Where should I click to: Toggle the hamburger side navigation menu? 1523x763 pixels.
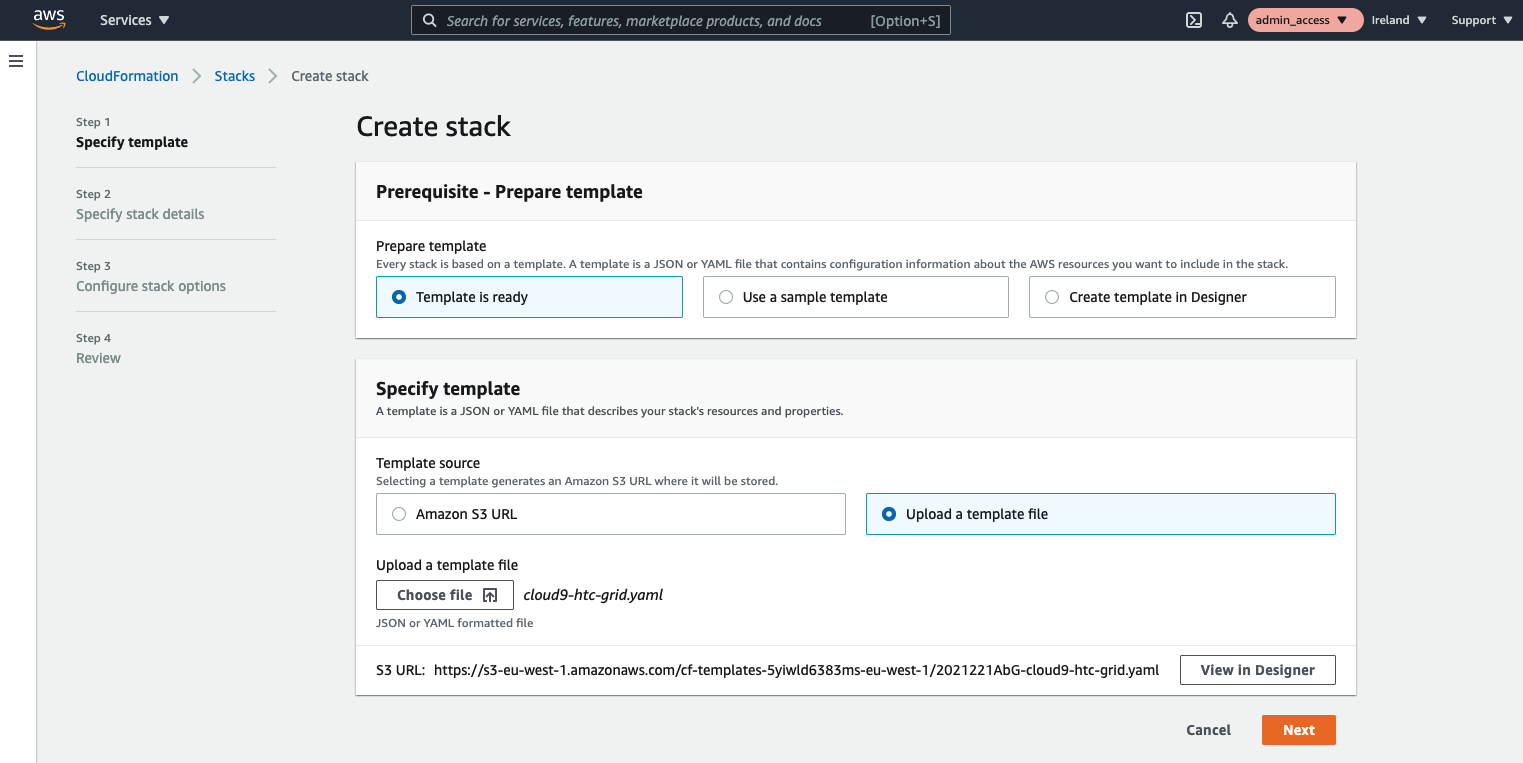[16, 62]
